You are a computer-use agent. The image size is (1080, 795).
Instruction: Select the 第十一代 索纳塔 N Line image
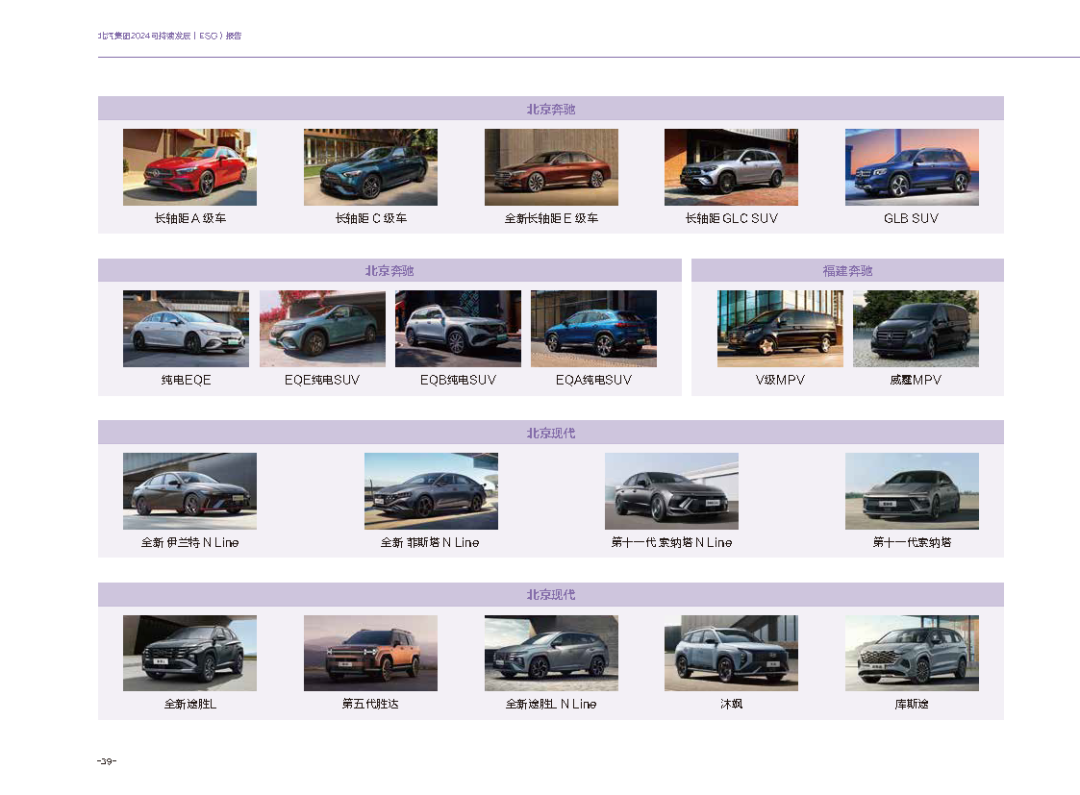tap(672, 491)
